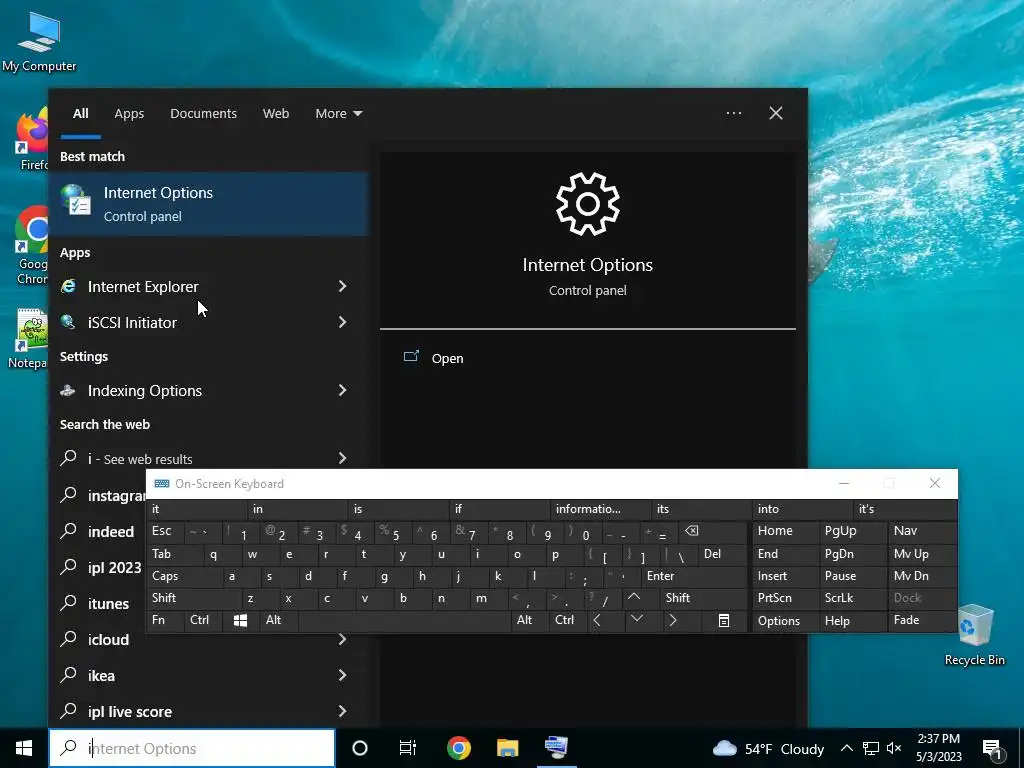Select the 'ipl 2023' web search suggestion
The image size is (1024, 768).
tap(103, 568)
